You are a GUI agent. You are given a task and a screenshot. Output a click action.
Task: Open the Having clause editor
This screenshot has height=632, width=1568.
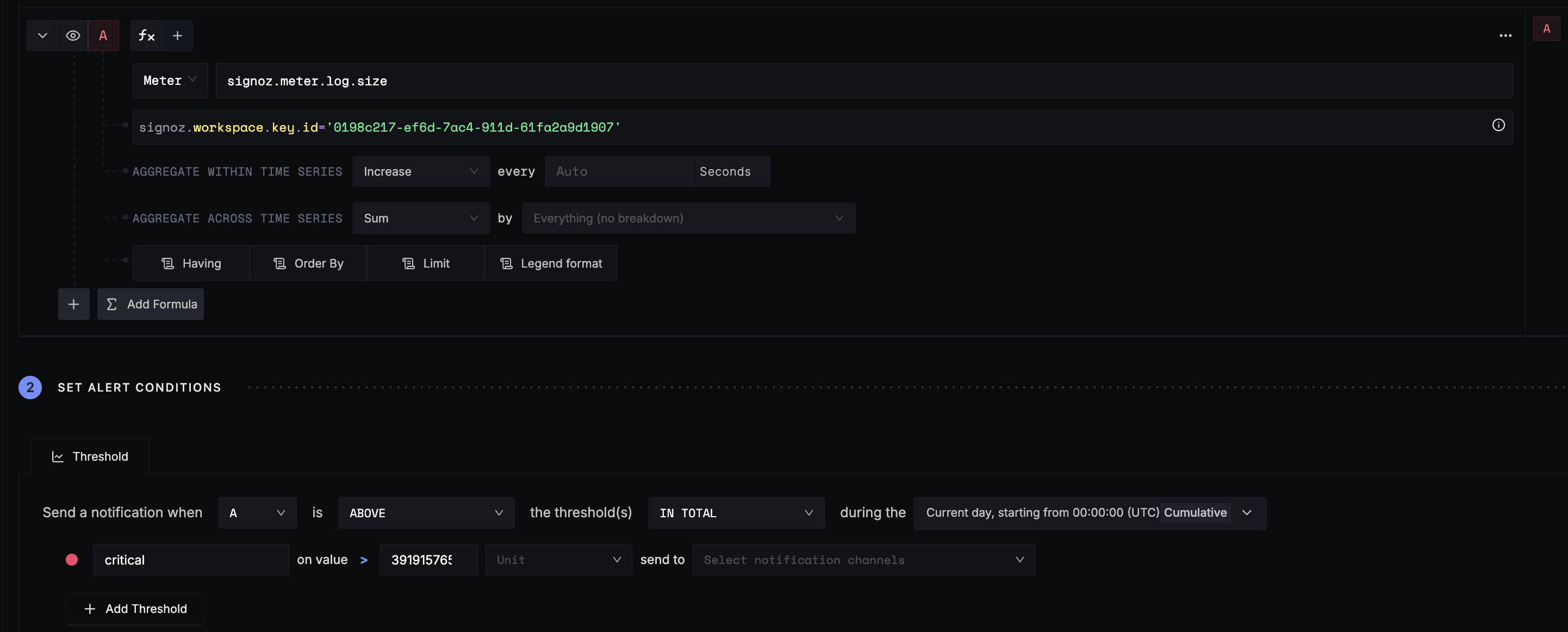pyautogui.click(x=191, y=263)
